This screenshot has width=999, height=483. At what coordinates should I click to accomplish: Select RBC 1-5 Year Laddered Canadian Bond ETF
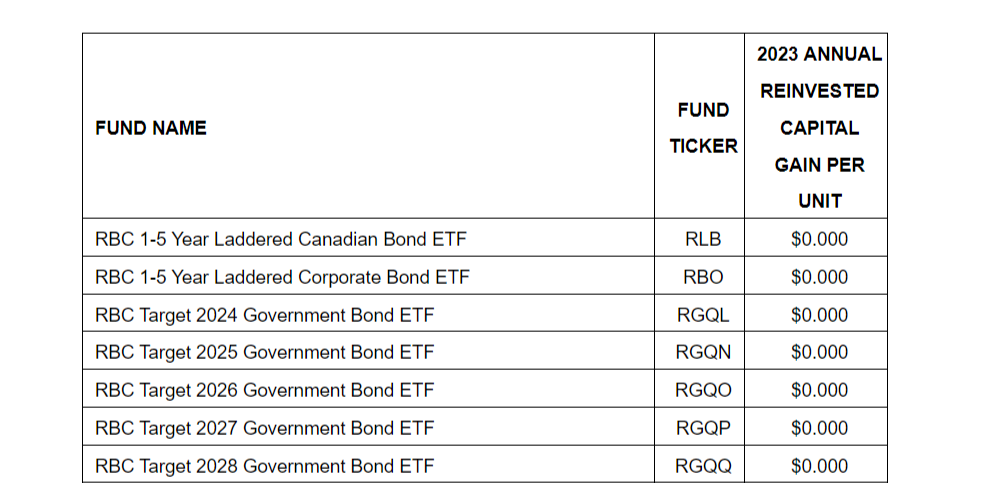pyautogui.click(x=281, y=240)
